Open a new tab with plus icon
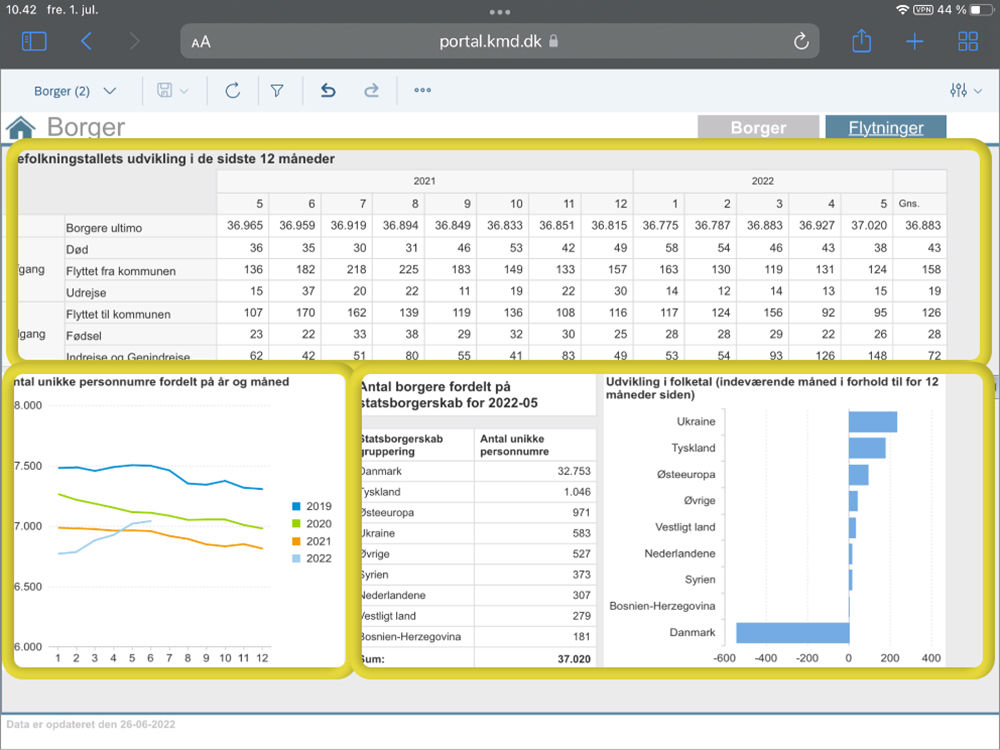Viewport: 1000px width, 750px height. pos(914,41)
